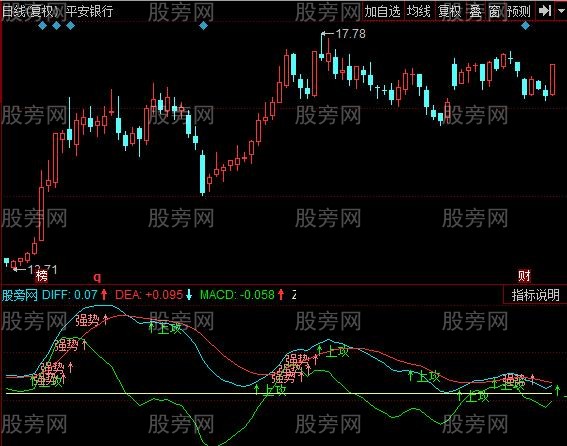Open the 指标说明 indicator description

(535, 295)
